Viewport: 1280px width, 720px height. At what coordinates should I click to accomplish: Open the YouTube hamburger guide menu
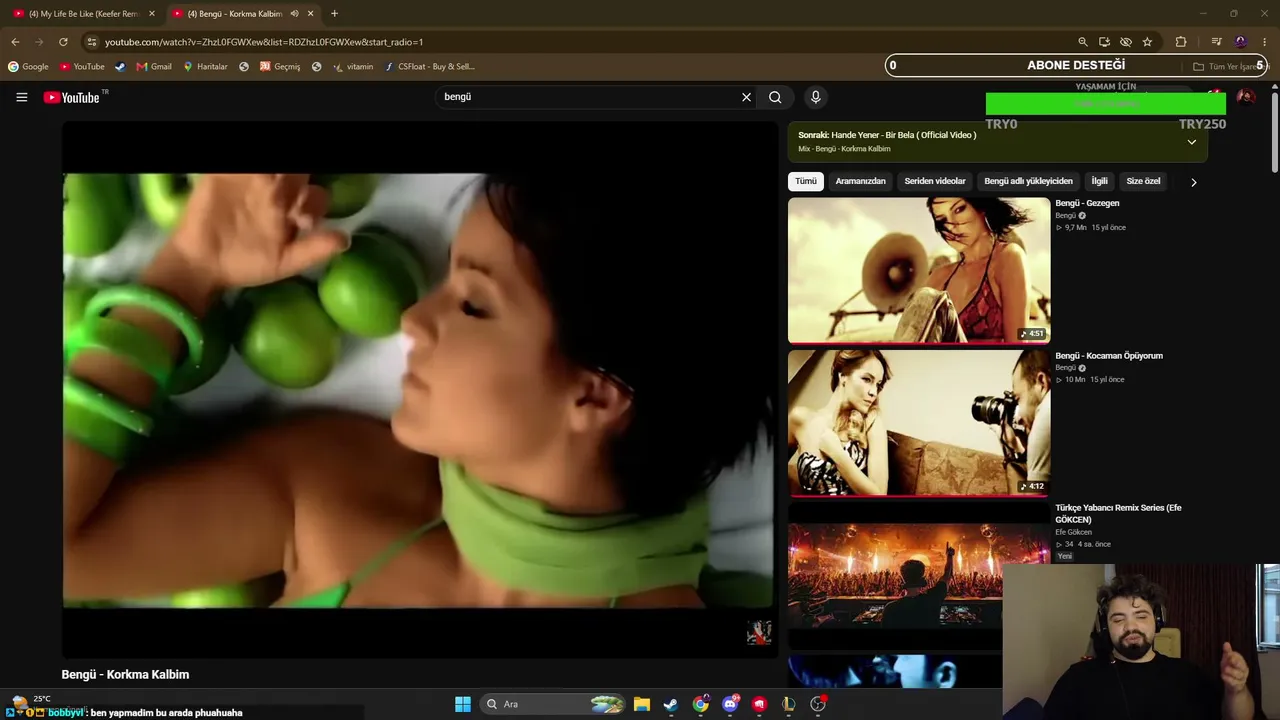22,97
